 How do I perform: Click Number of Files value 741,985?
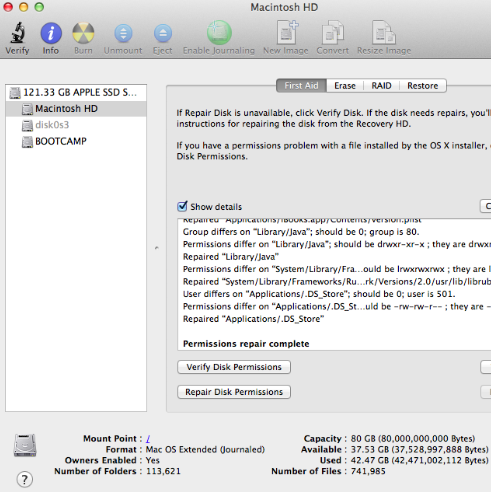(x=368, y=471)
